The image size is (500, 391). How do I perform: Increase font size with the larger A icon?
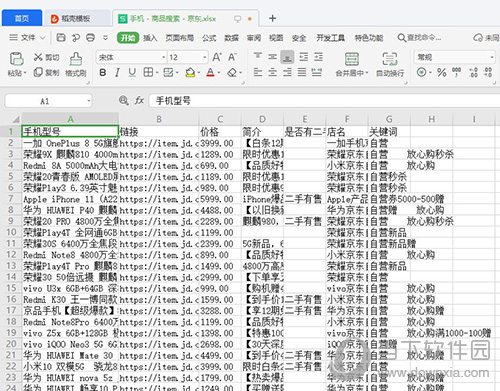(x=217, y=57)
